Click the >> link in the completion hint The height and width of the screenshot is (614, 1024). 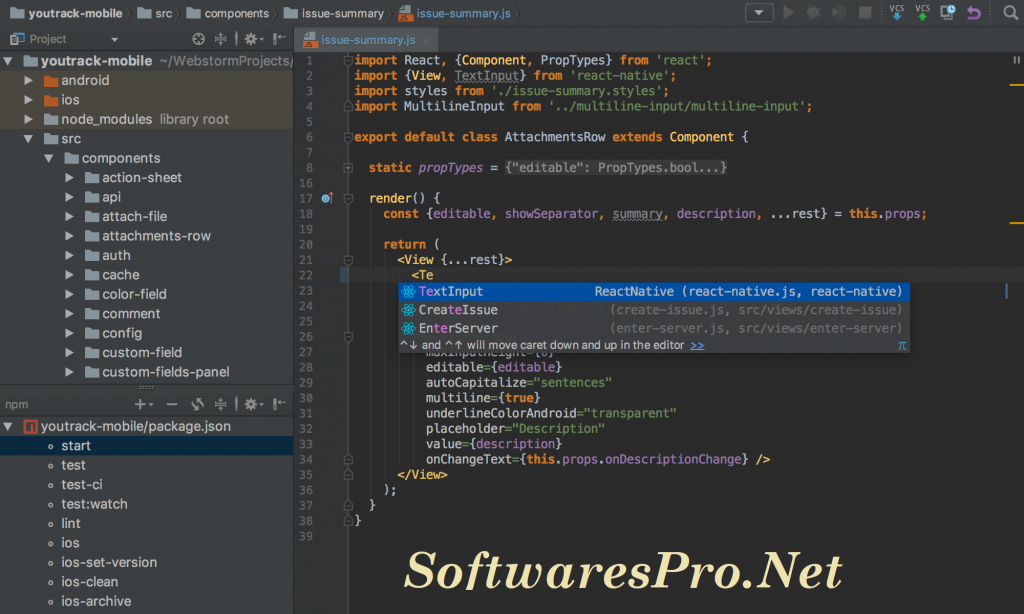tap(700, 345)
